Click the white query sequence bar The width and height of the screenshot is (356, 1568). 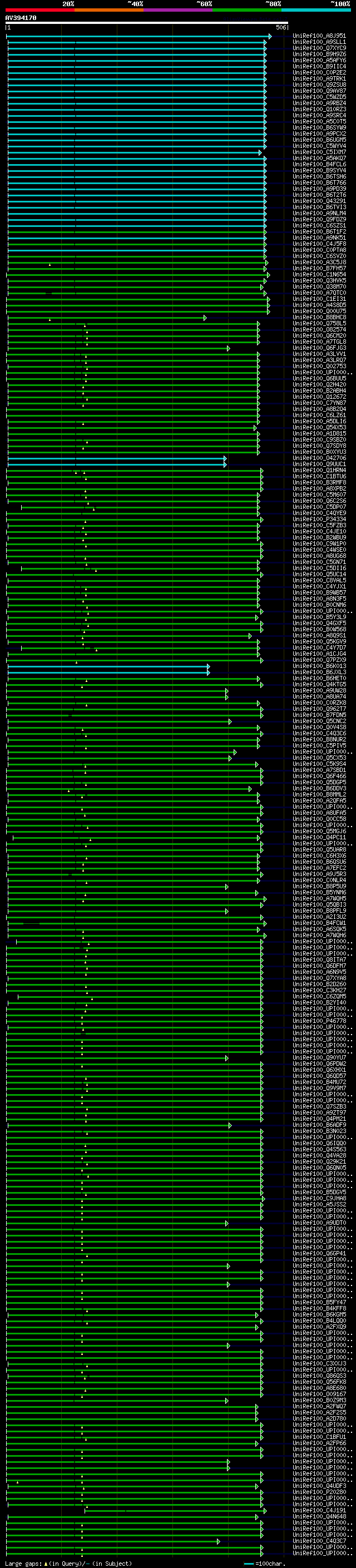click(x=147, y=23)
